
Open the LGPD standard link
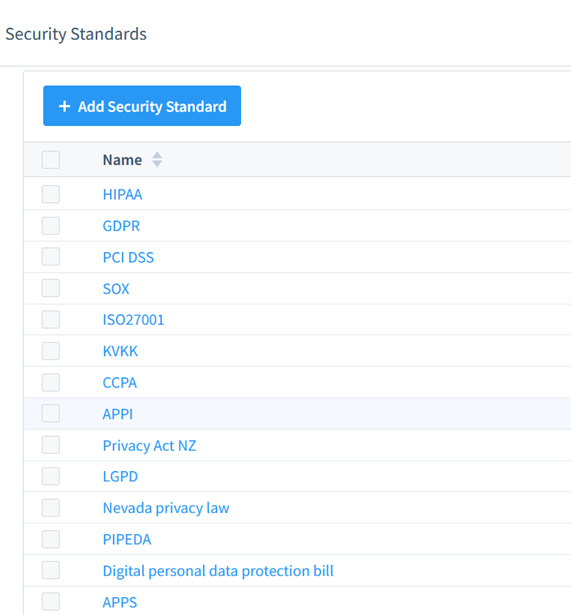tap(120, 477)
